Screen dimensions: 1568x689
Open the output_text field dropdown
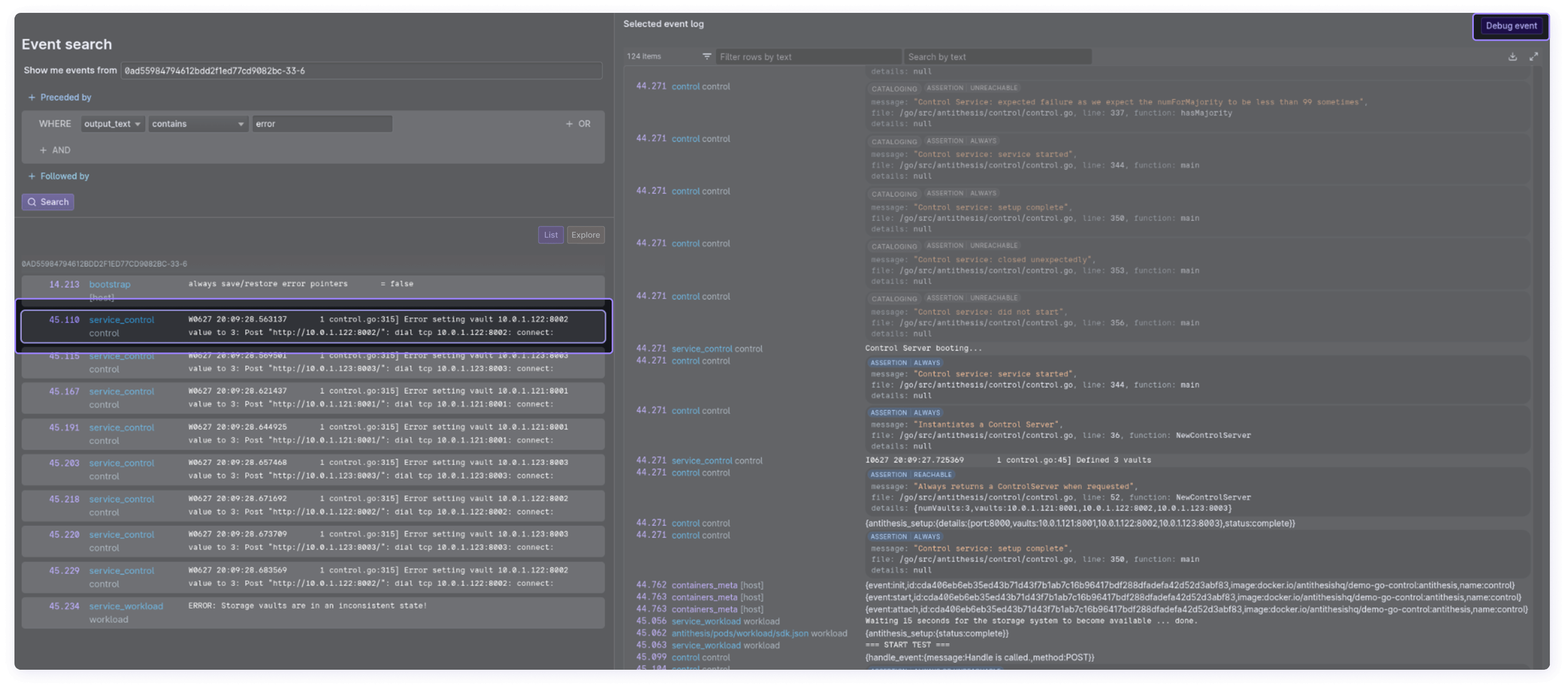point(112,124)
